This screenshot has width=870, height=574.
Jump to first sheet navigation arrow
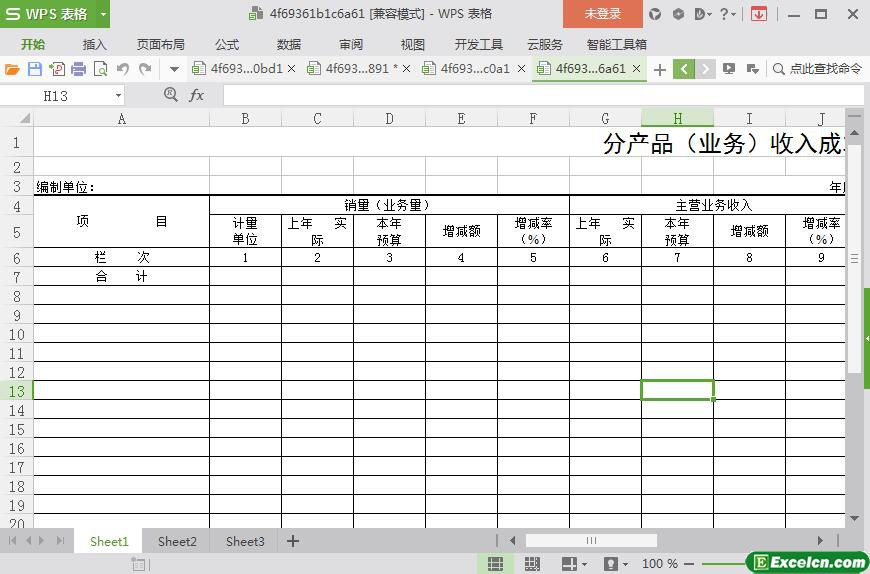pyautogui.click(x=12, y=541)
